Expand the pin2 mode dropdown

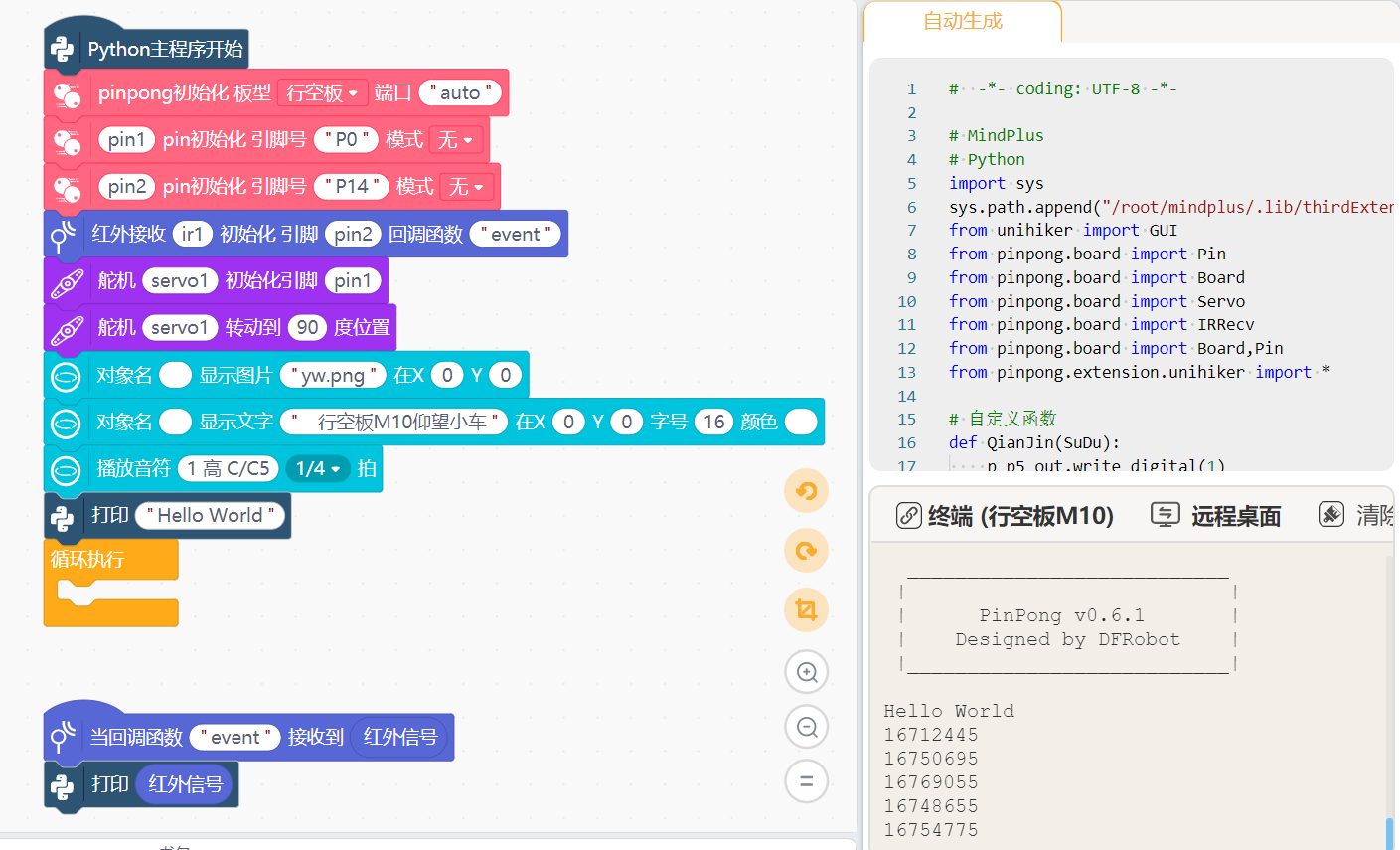pyautogui.click(x=466, y=187)
